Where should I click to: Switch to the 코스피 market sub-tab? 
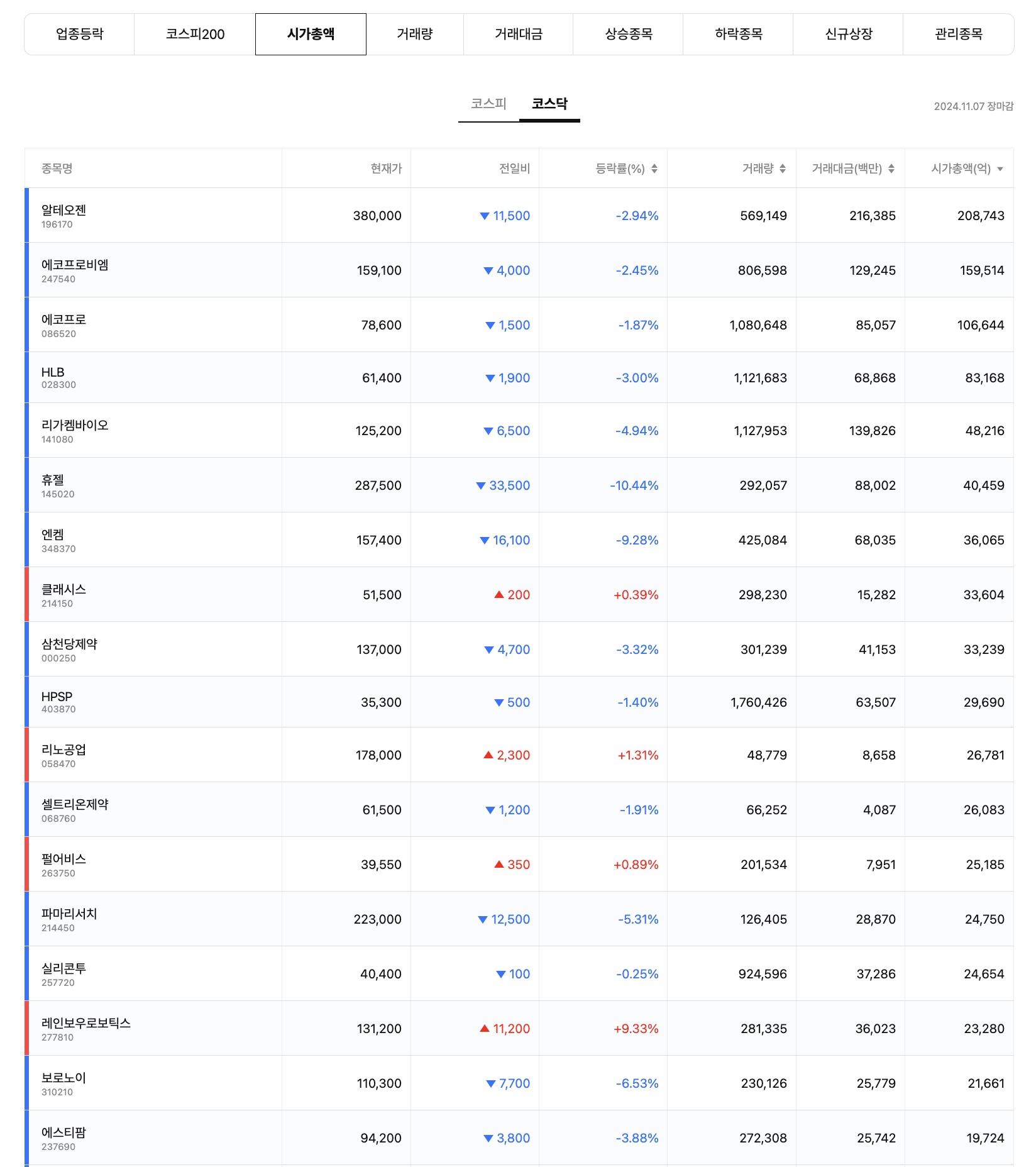coord(488,104)
